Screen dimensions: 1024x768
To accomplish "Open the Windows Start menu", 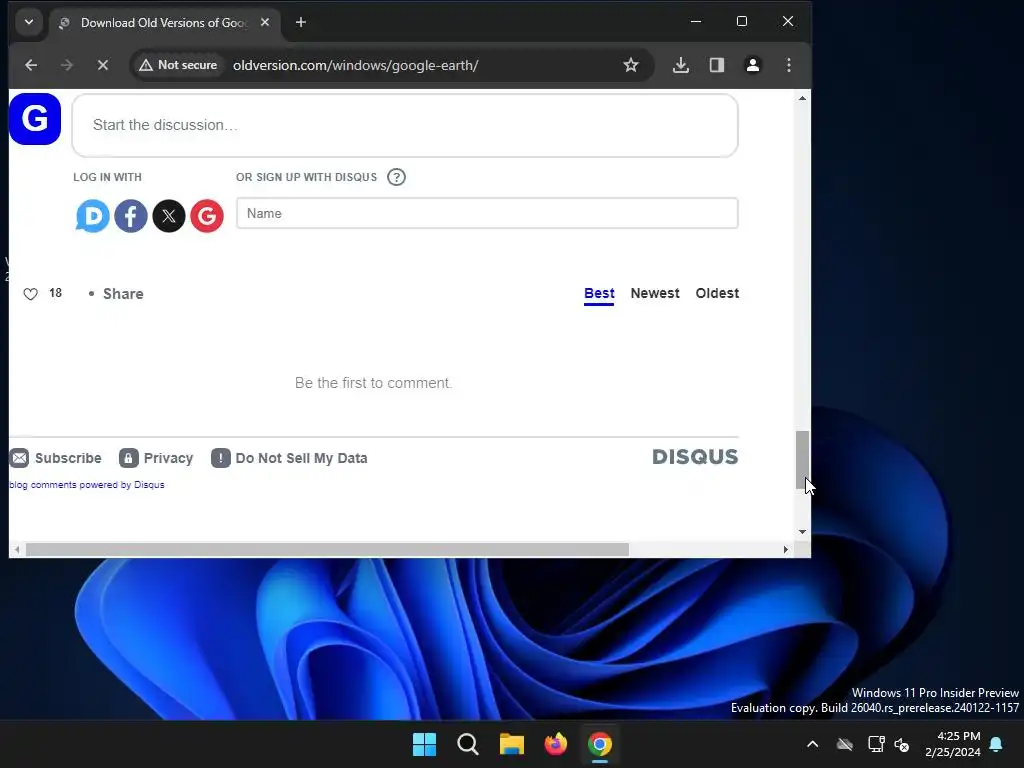I will [424, 744].
